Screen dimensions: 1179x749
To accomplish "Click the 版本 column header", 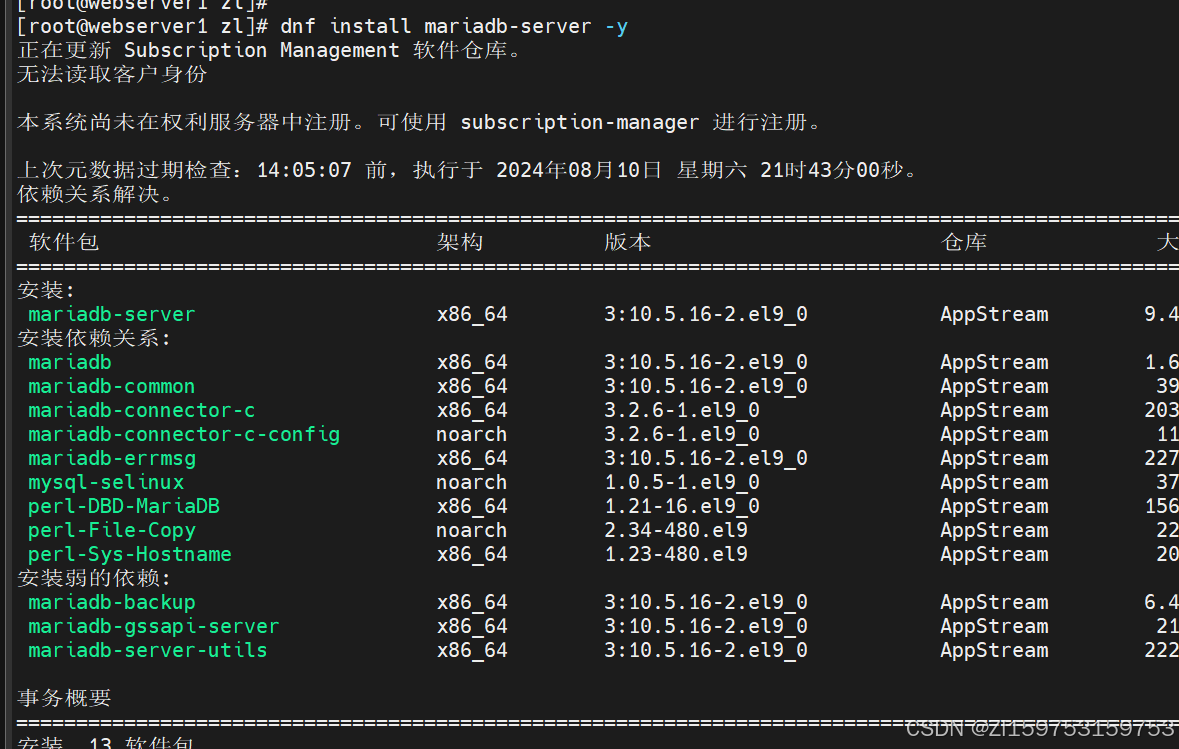I will point(628,242).
